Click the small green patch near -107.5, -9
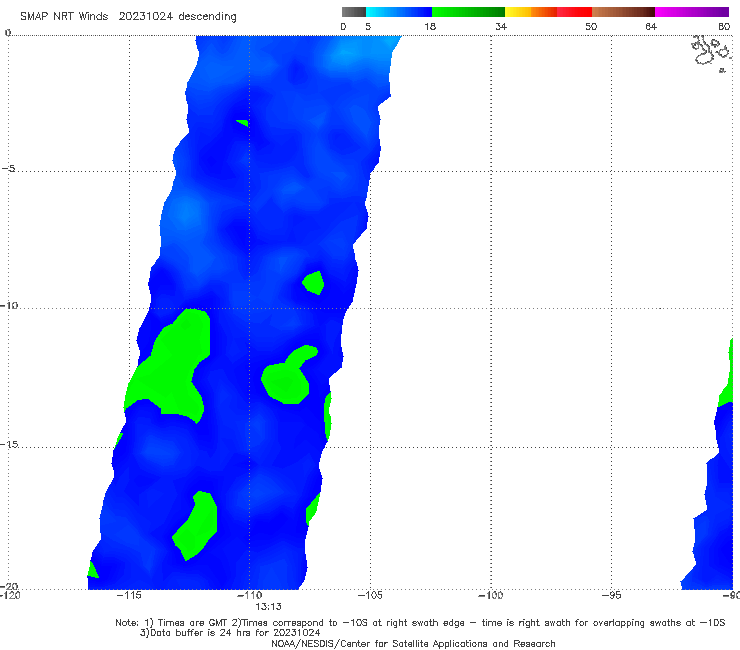This screenshot has width=740, height=650. point(313,283)
